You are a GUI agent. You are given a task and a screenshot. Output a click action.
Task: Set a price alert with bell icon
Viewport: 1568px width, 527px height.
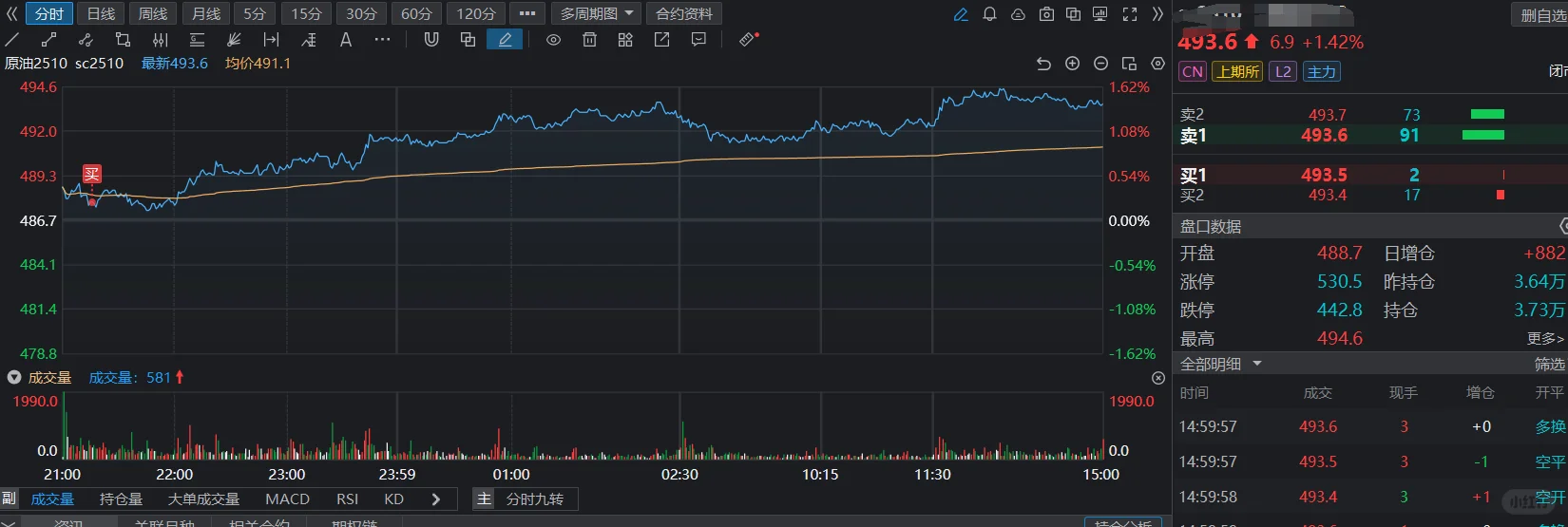(989, 14)
